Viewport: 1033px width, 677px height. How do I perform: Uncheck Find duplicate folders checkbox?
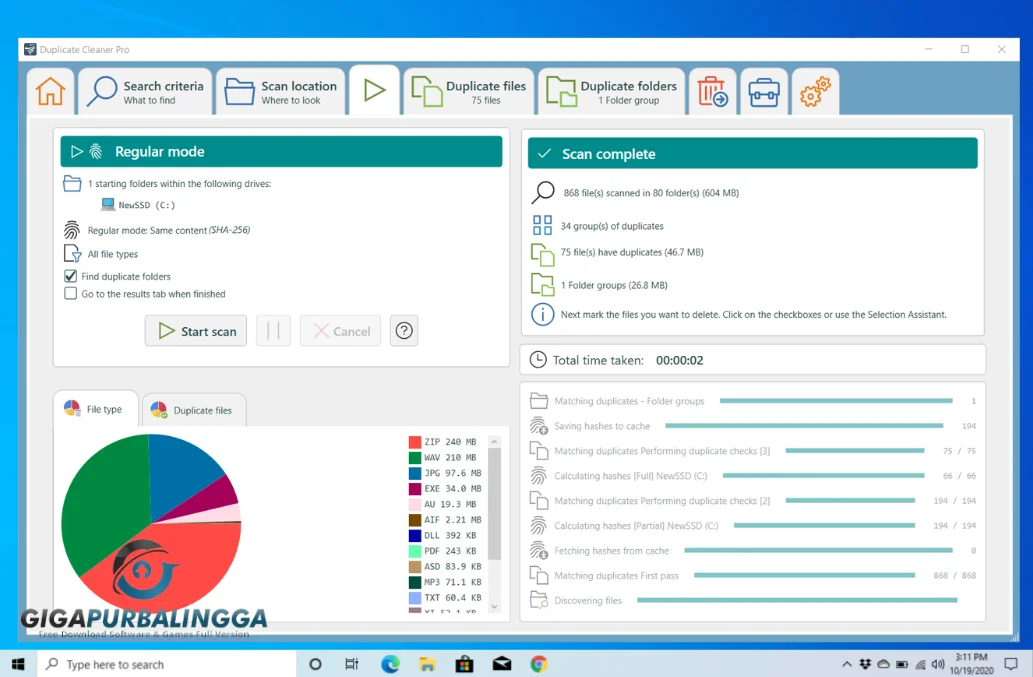tap(71, 276)
